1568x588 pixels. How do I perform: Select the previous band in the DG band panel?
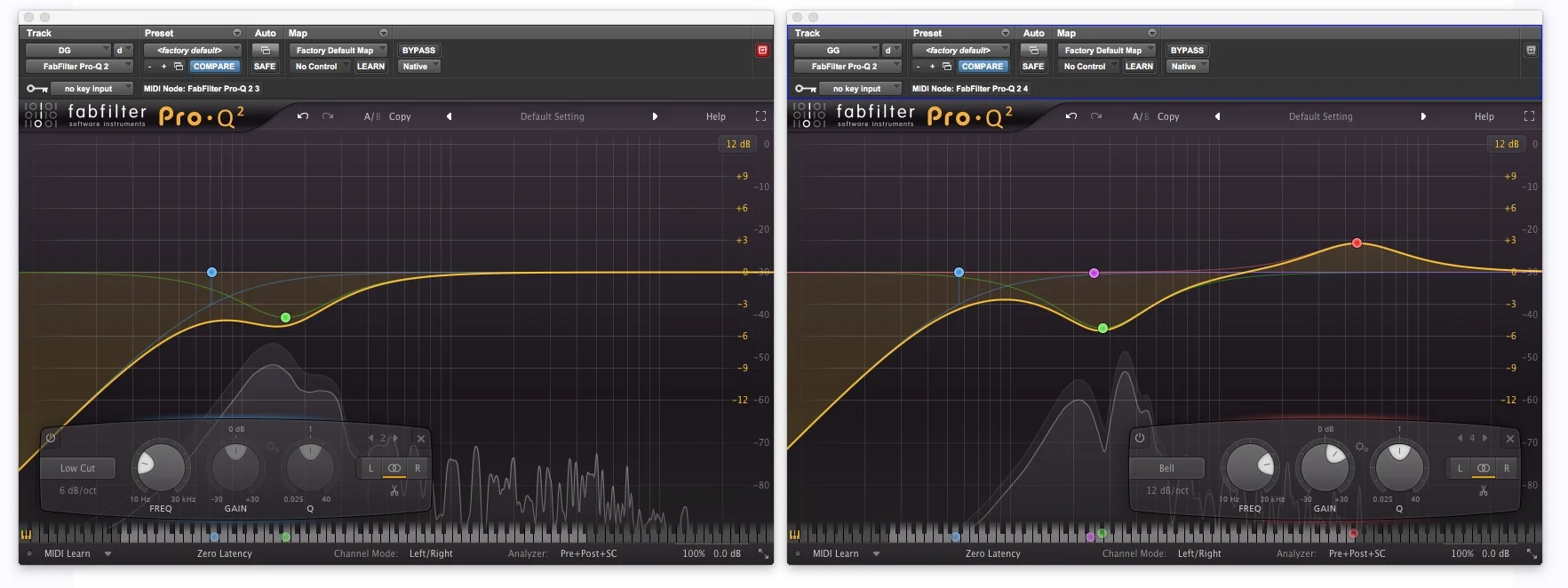click(x=370, y=438)
